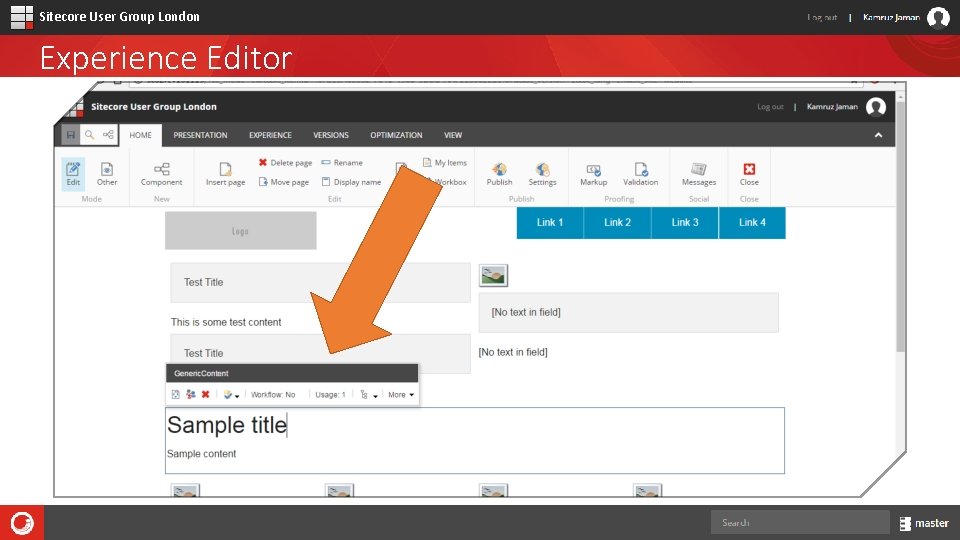Click the image placeholder above No text field
The width and height of the screenshot is (960, 540).
pos(493,276)
